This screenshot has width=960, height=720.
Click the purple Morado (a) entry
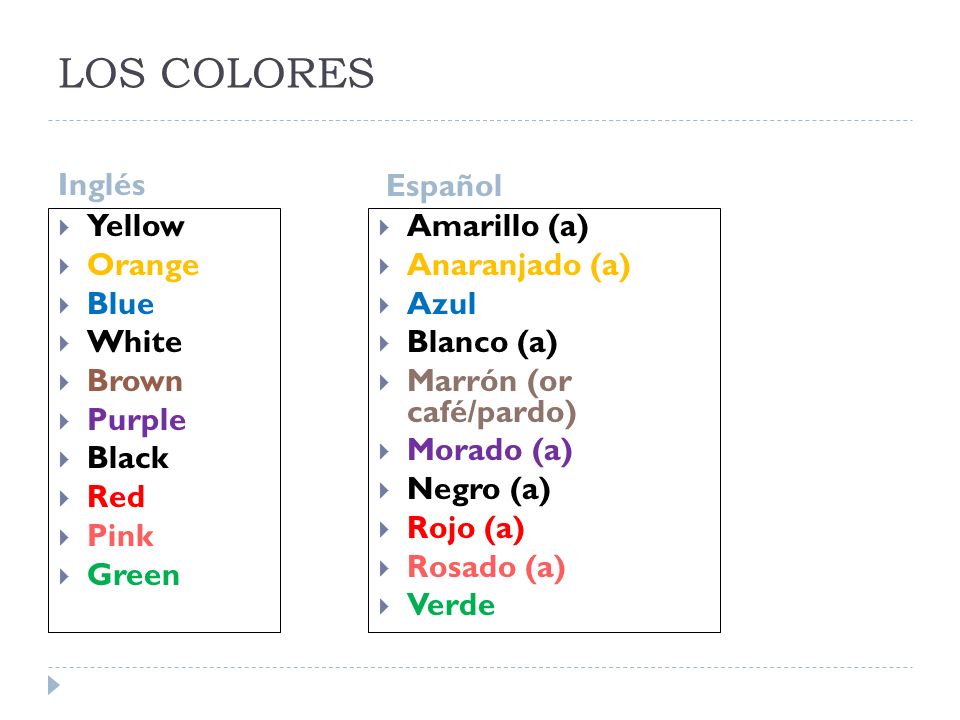click(x=490, y=451)
